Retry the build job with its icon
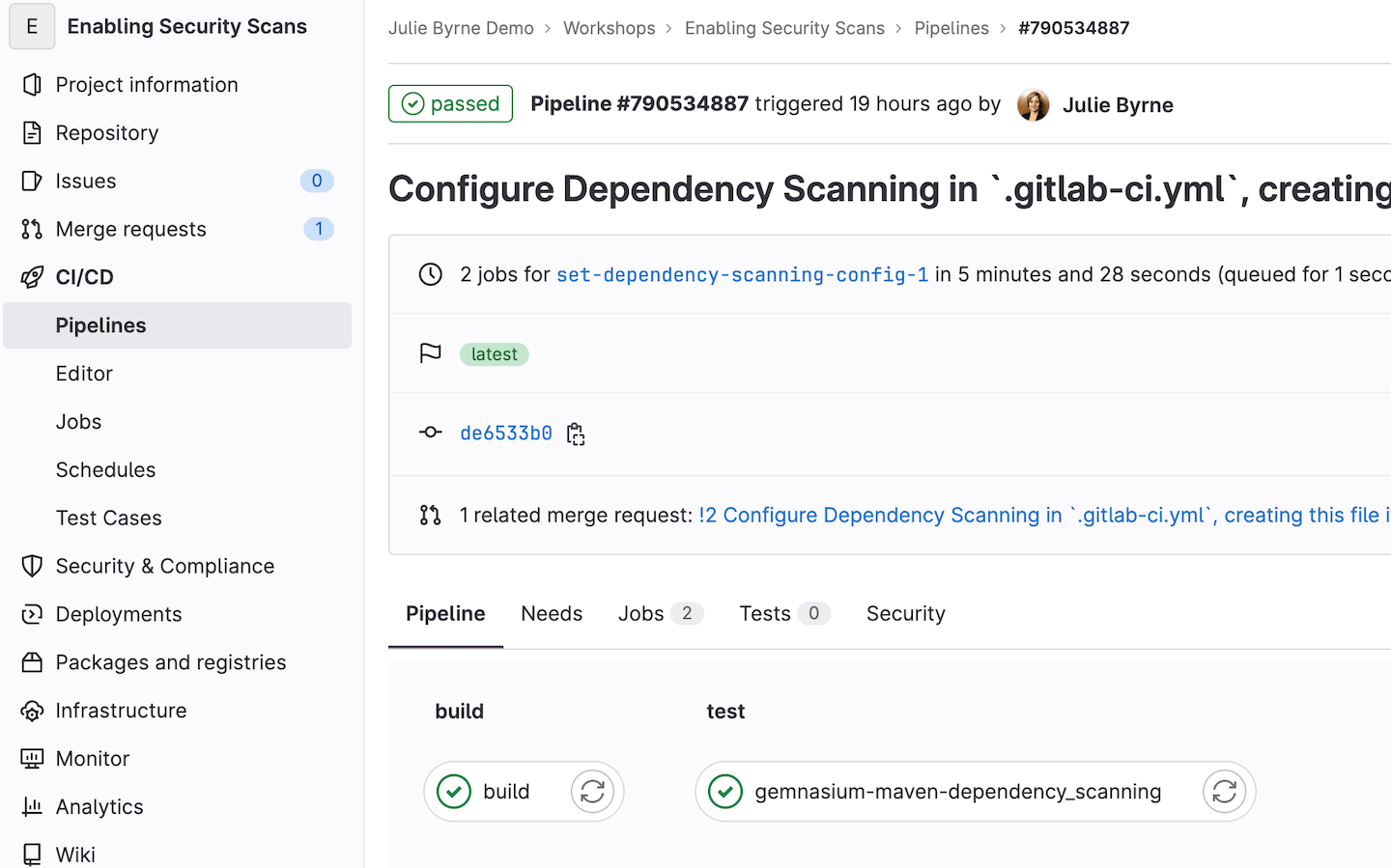 click(x=592, y=792)
